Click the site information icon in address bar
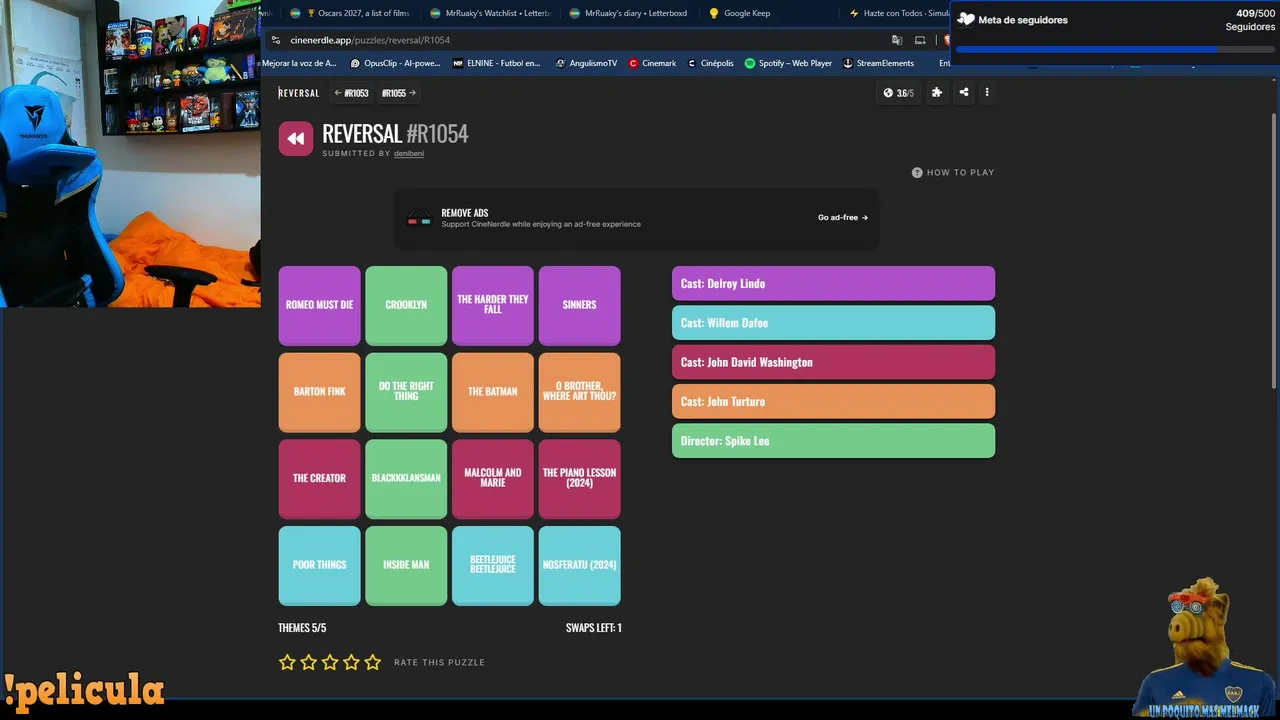This screenshot has height=720, width=1280. click(x=276, y=40)
